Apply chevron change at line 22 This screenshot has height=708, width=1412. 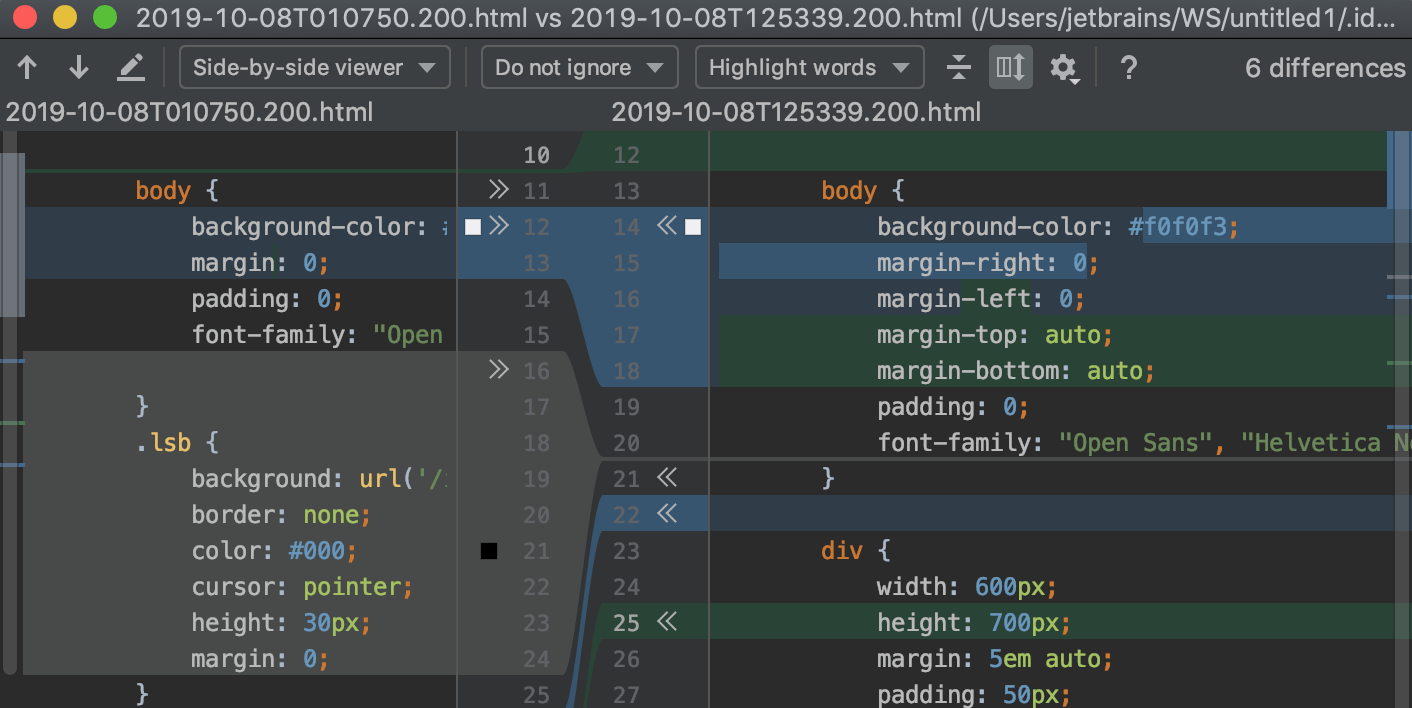(x=667, y=514)
